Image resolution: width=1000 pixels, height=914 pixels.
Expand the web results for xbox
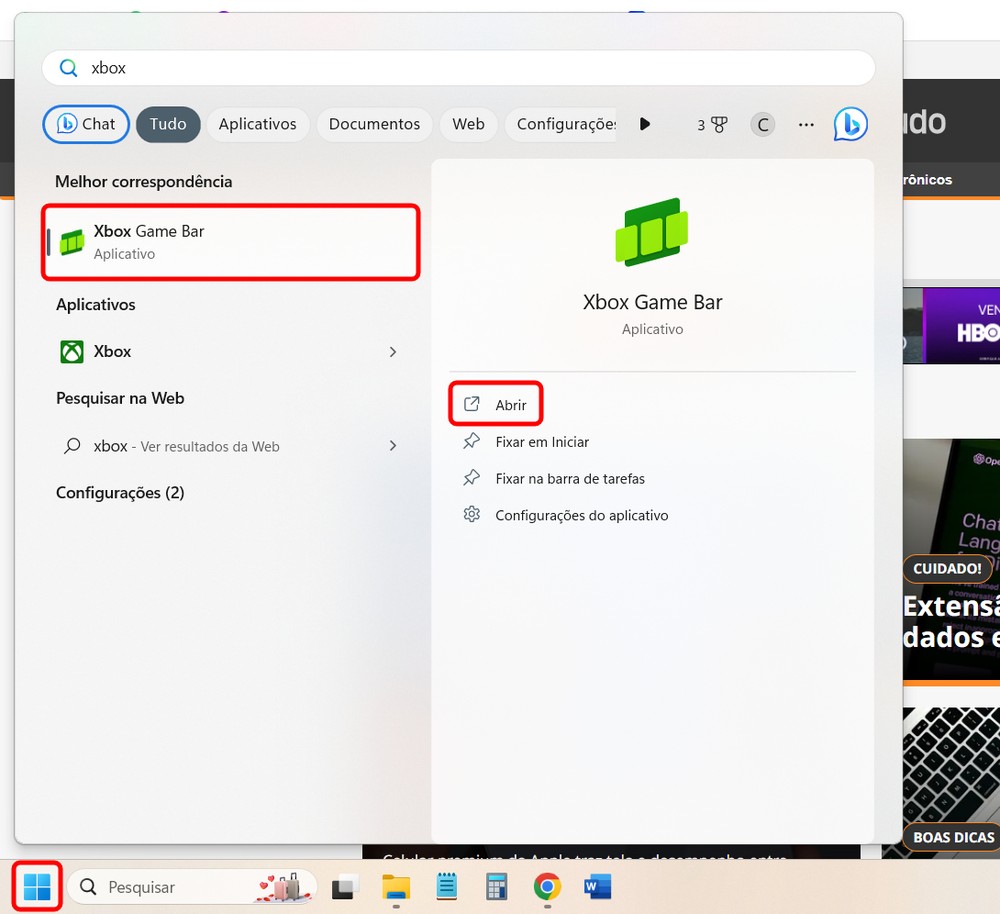[393, 445]
